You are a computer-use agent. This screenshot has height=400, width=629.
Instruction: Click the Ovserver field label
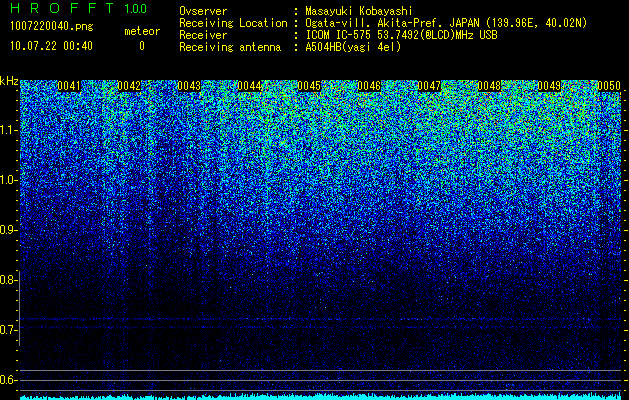[203, 12]
